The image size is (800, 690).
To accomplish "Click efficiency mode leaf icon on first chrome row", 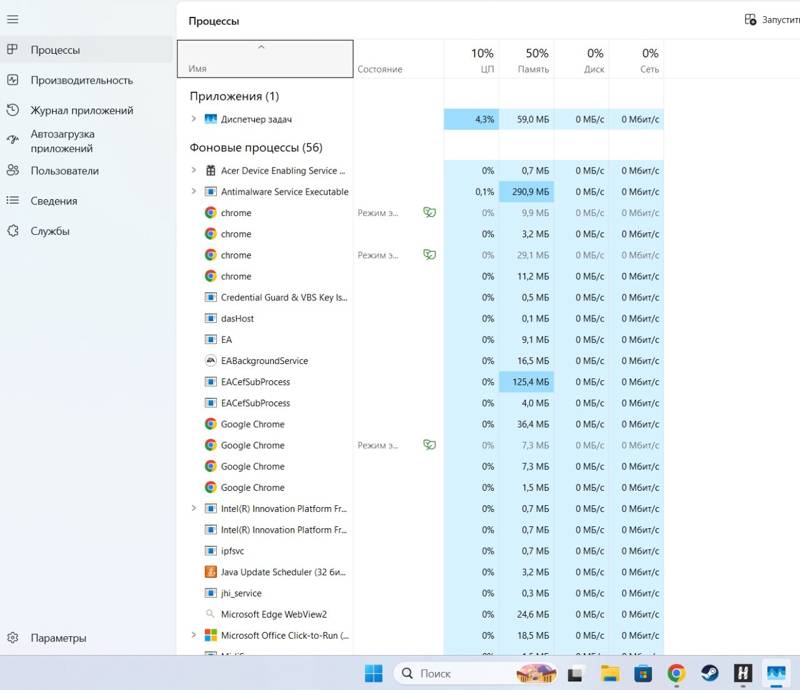I will (430, 212).
